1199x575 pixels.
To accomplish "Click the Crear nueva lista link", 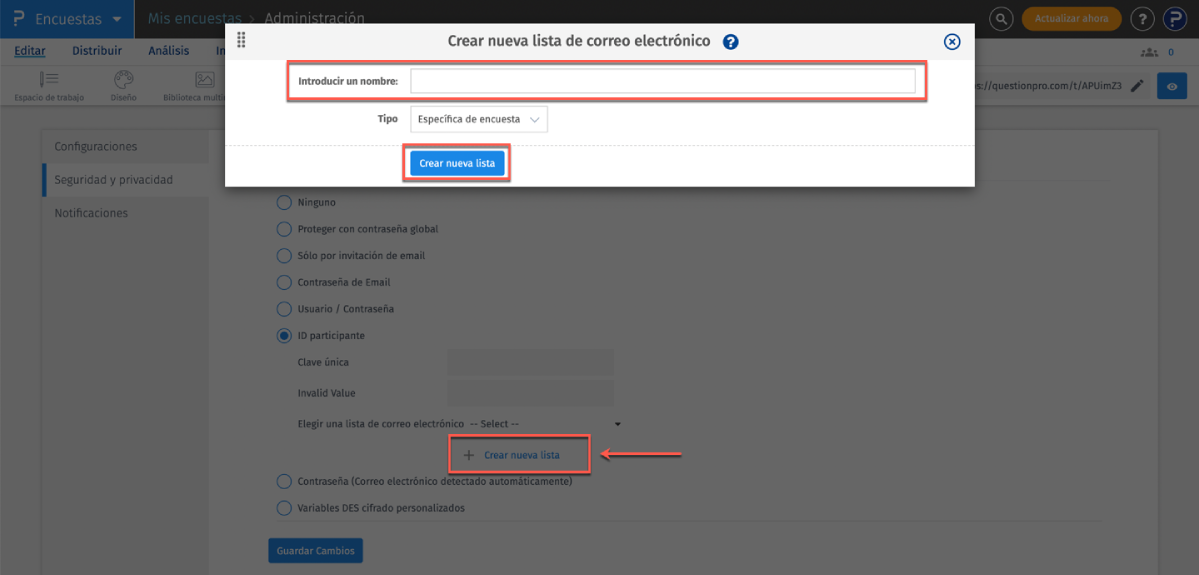I will pos(522,455).
